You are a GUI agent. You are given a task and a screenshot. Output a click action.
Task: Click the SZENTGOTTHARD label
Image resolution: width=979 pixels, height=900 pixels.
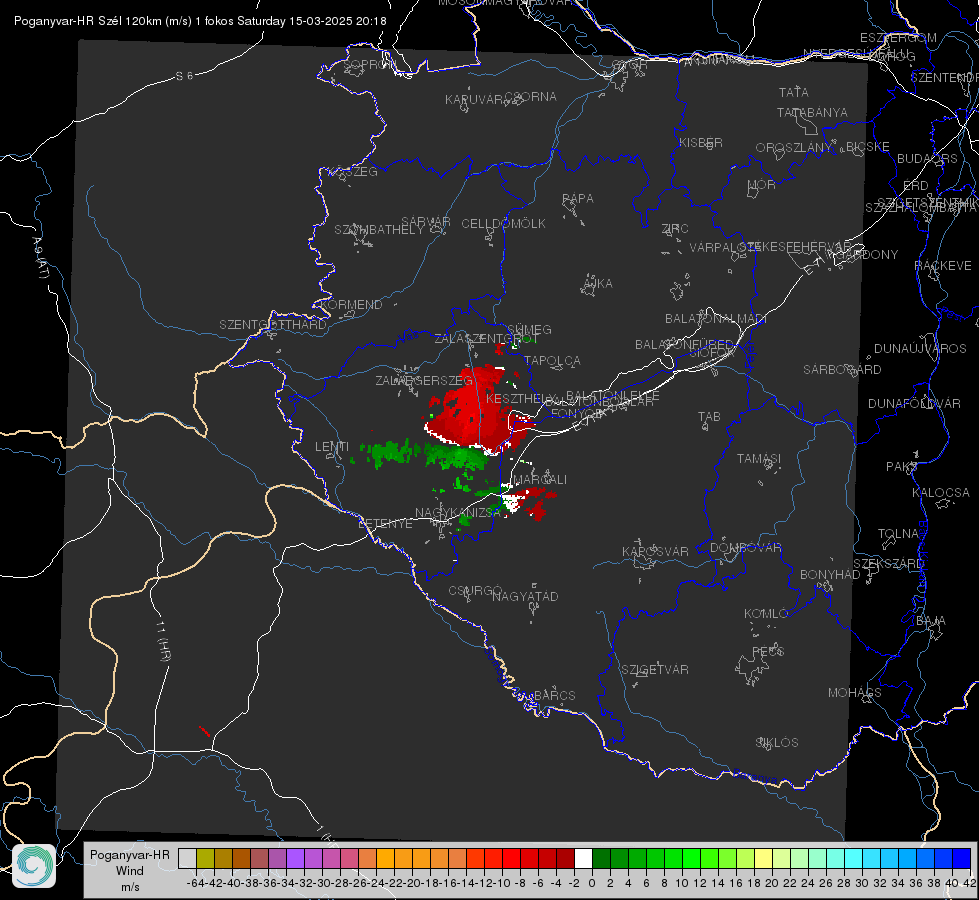[x=273, y=325]
